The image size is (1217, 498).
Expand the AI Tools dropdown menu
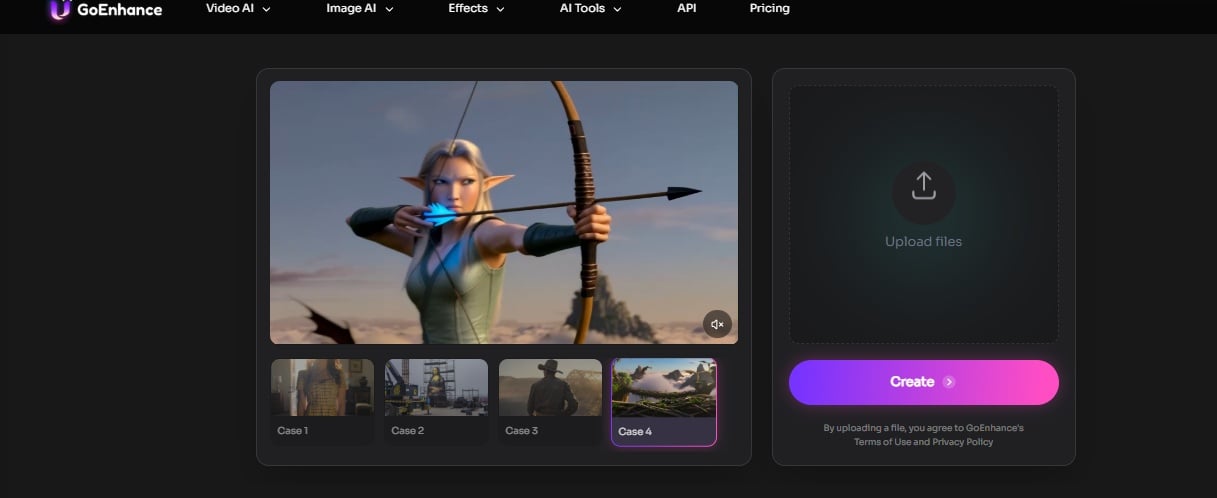tap(590, 8)
